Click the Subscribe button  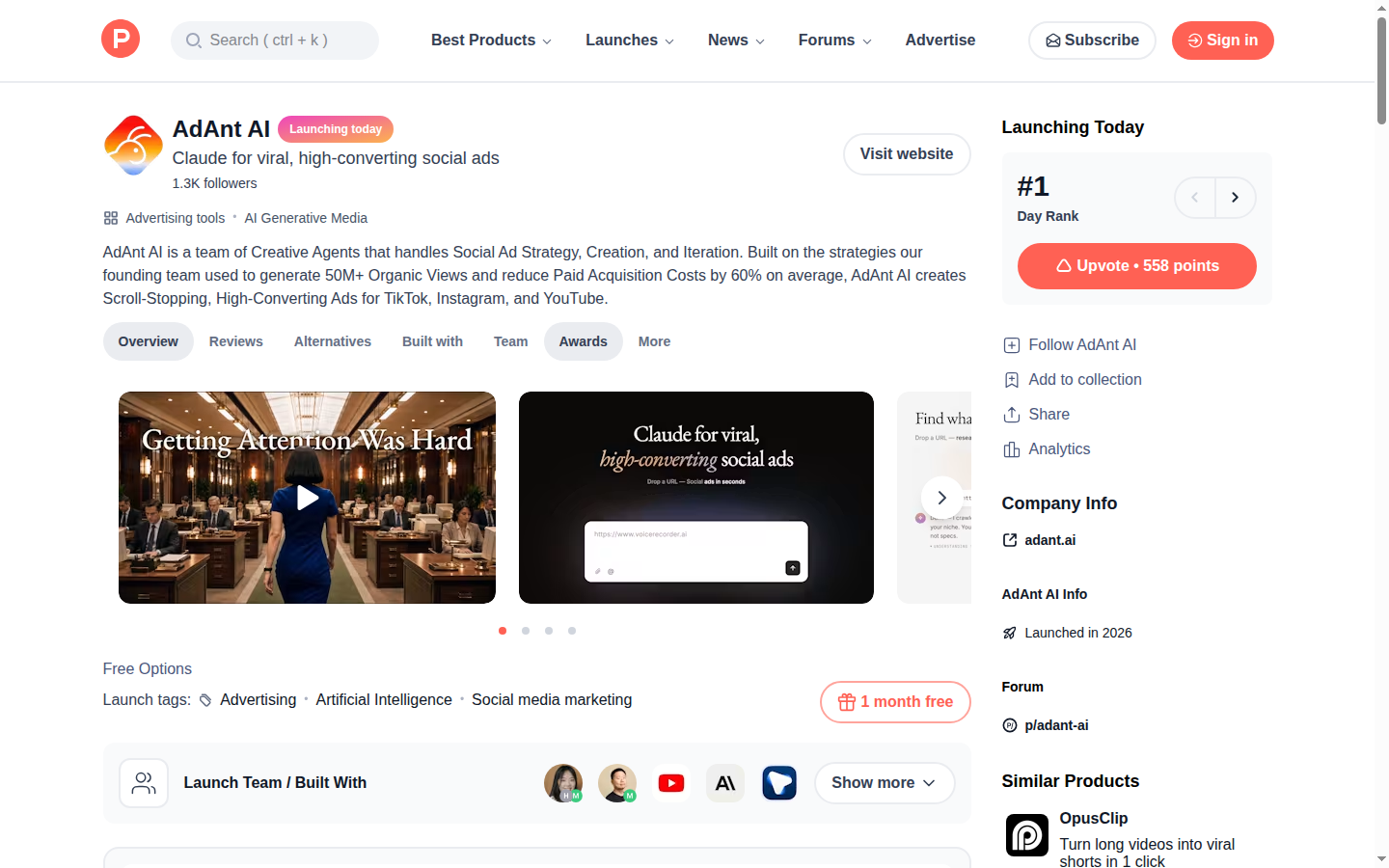tap(1092, 41)
